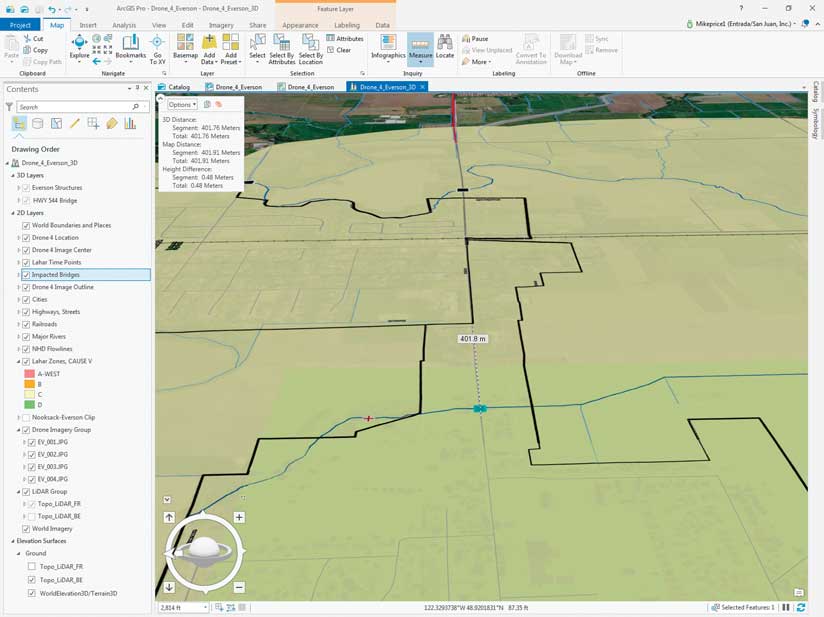Collapse the LiDAR Group

click(18, 492)
